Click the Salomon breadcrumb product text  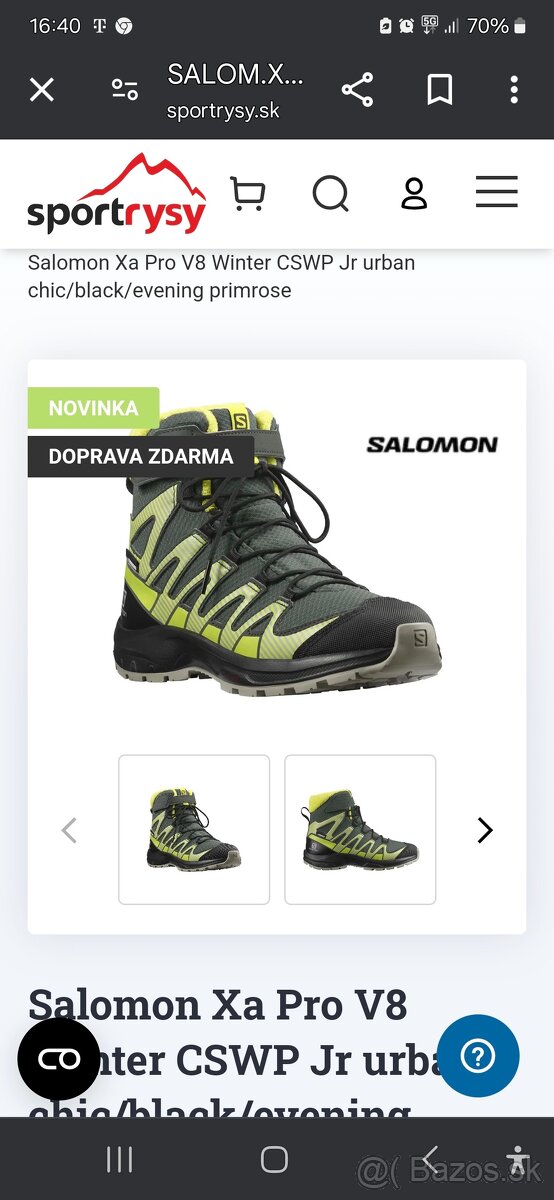pos(221,277)
